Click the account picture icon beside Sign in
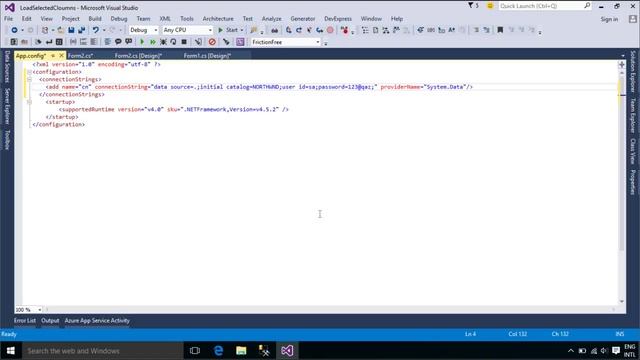Viewport: 640px width, 360px height. point(633,19)
